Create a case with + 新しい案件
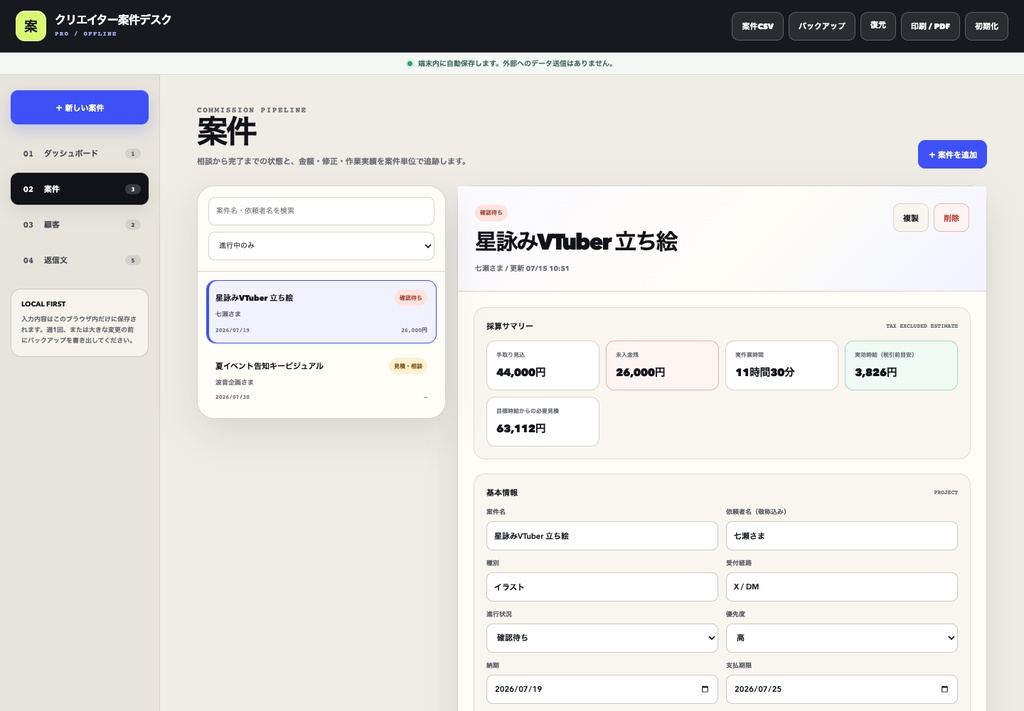 pyautogui.click(x=80, y=107)
